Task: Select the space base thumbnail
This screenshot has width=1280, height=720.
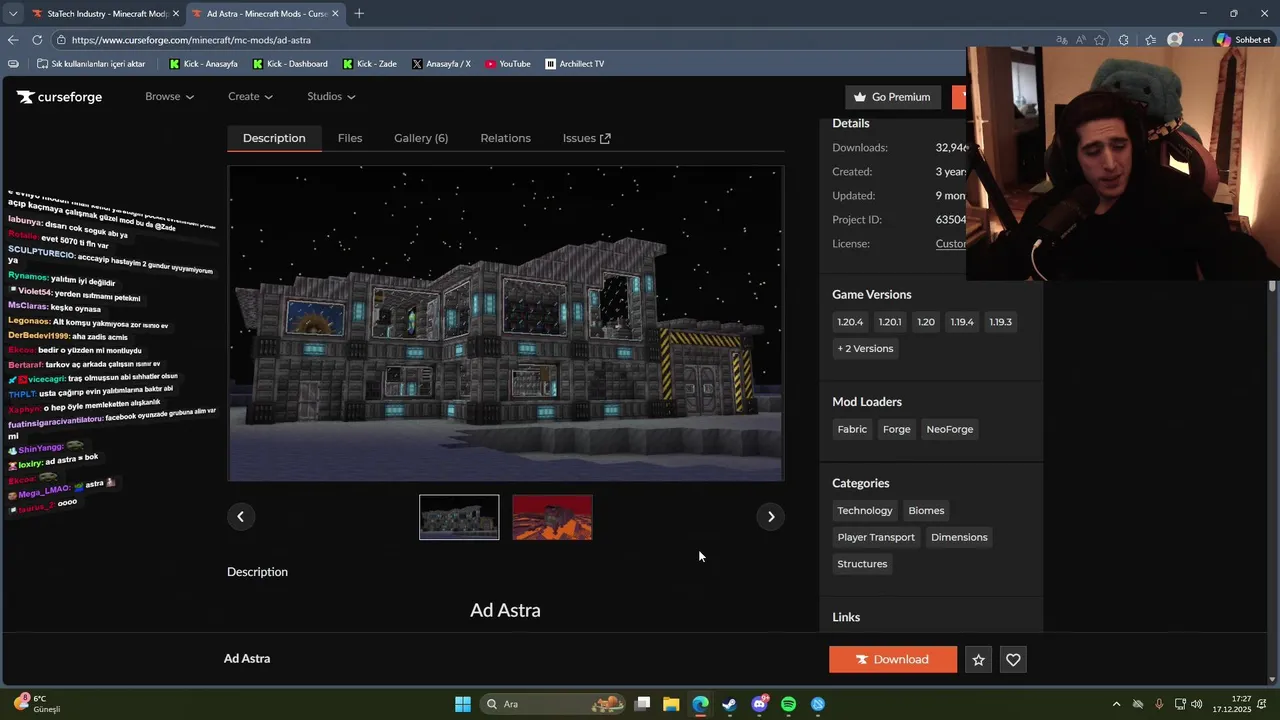Action: click(459, 517)
